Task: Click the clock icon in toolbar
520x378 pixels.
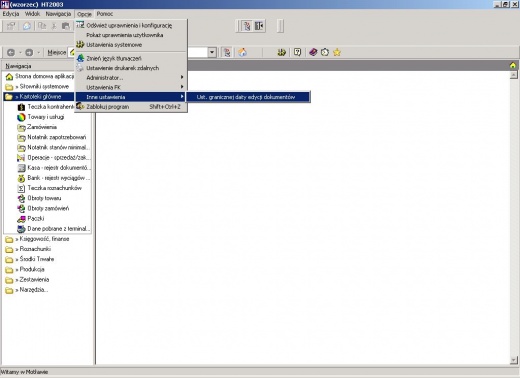Action: tap(325, 52)
